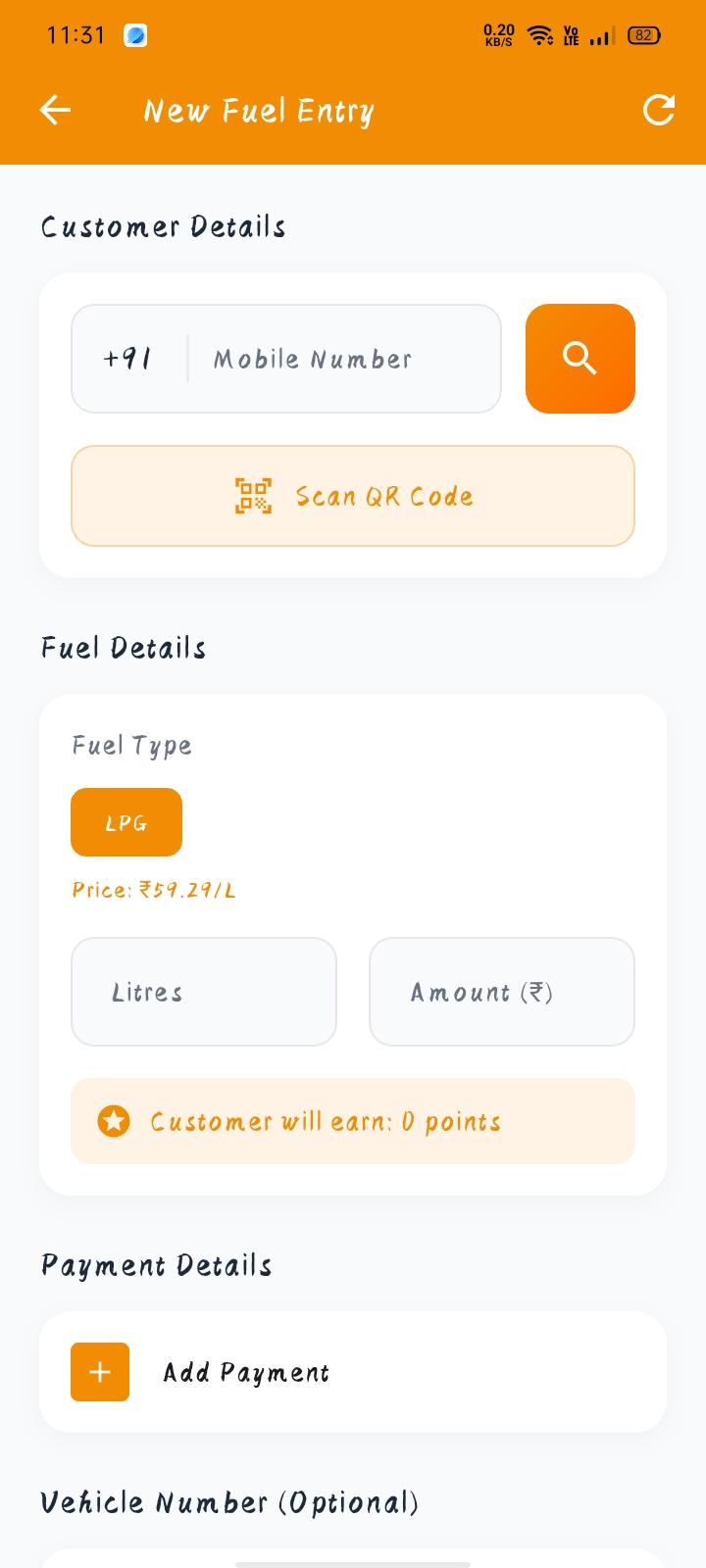Tap the Customer will earn points banner

click(353, 1121)
